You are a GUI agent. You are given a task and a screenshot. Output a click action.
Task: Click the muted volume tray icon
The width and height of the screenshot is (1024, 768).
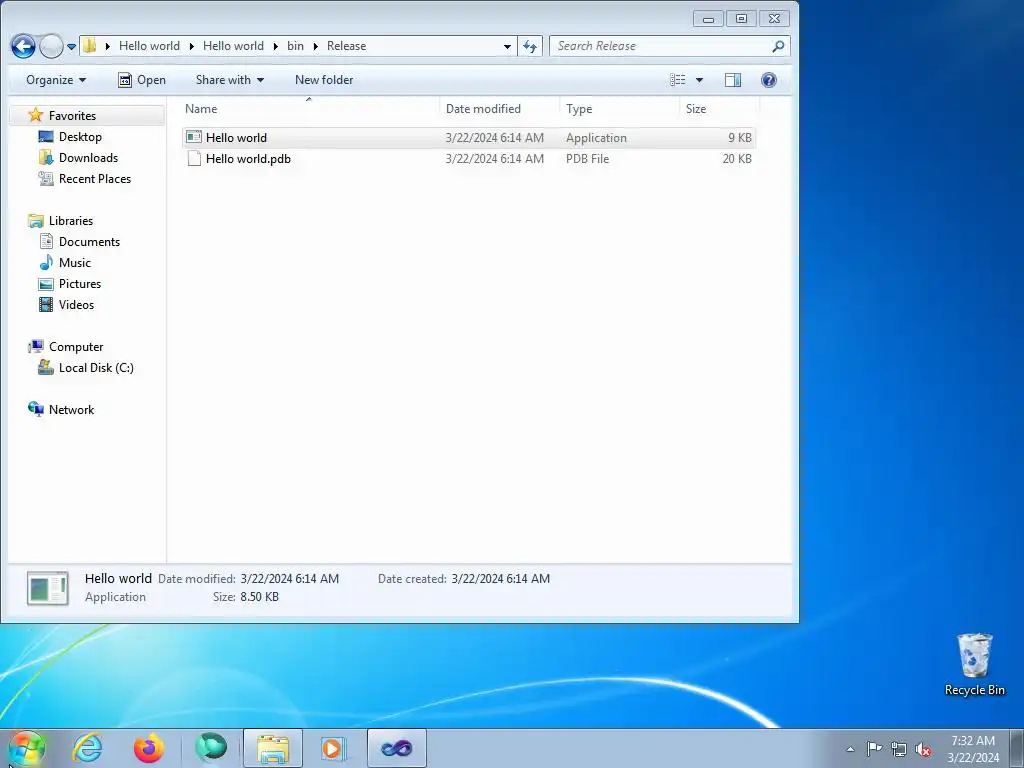coord(923,749)
